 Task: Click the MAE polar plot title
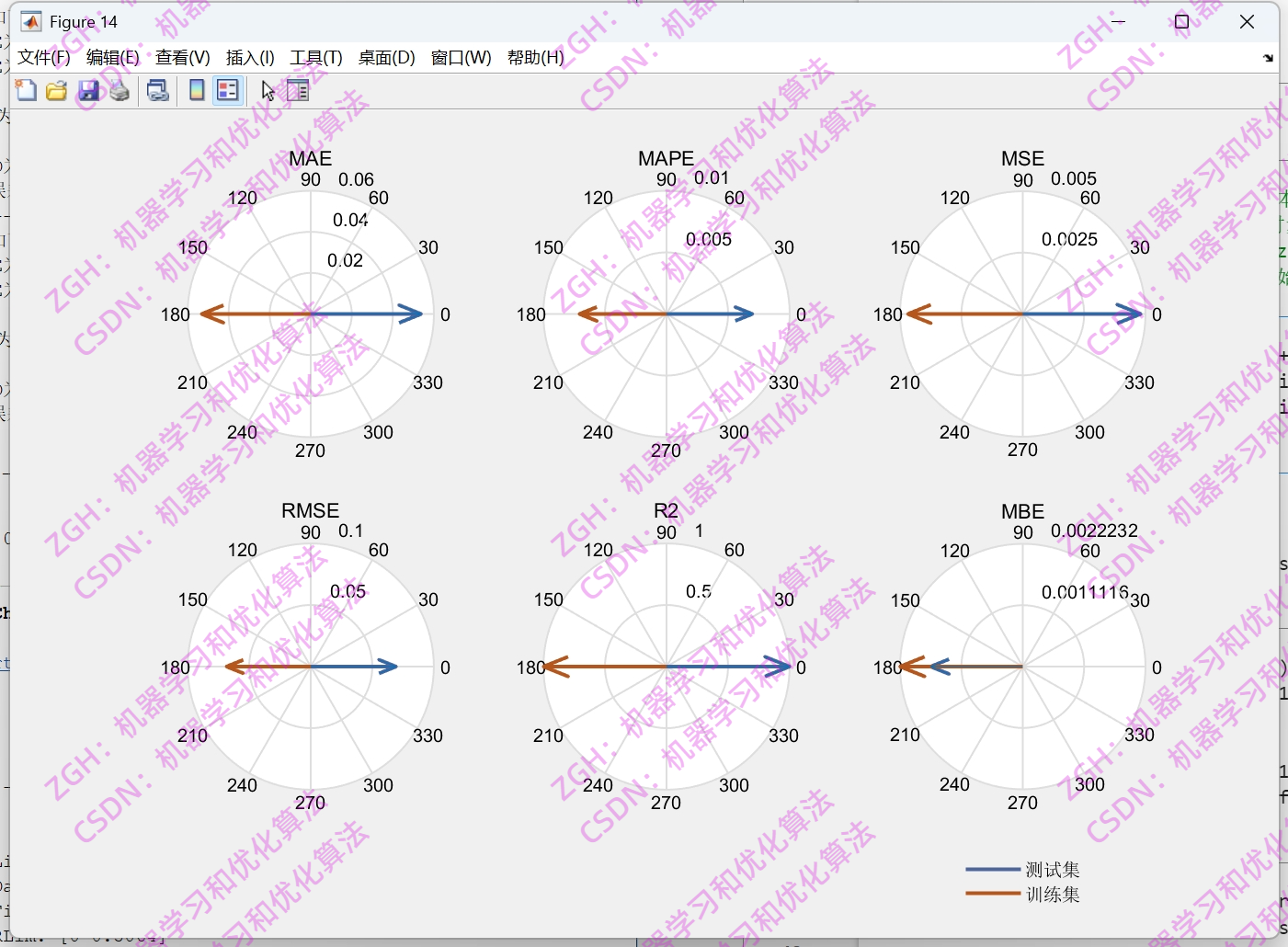pyautogui.click(x=311, y=158)
